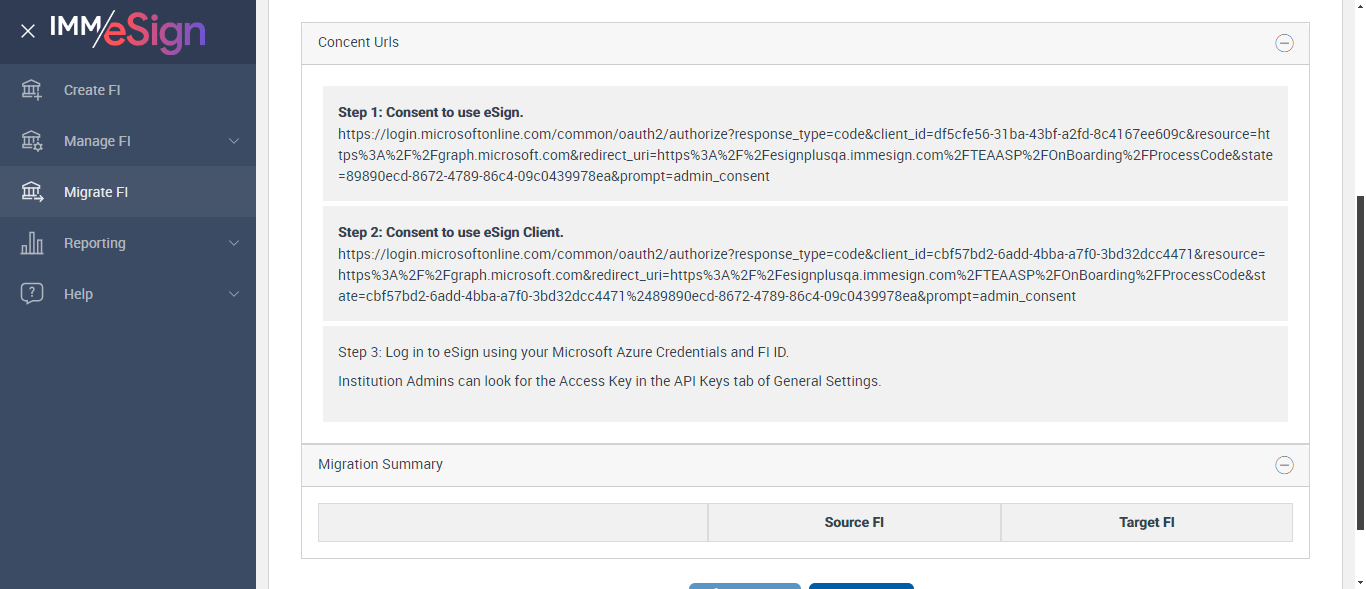
Task: Click the Manage FI gear-bank icon
Action: pyautogui.click(x=32, y=141)
